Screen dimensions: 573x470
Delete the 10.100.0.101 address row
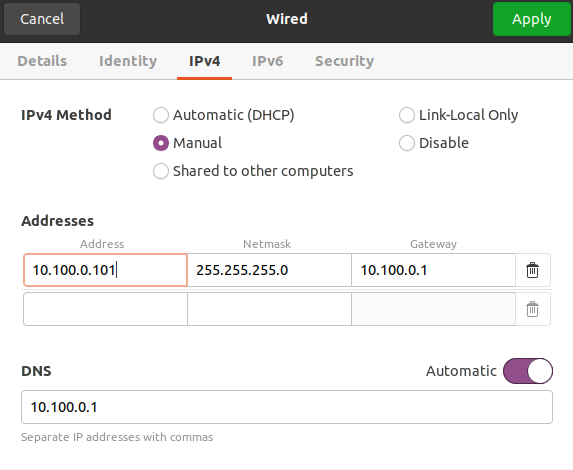pos(532,270)
